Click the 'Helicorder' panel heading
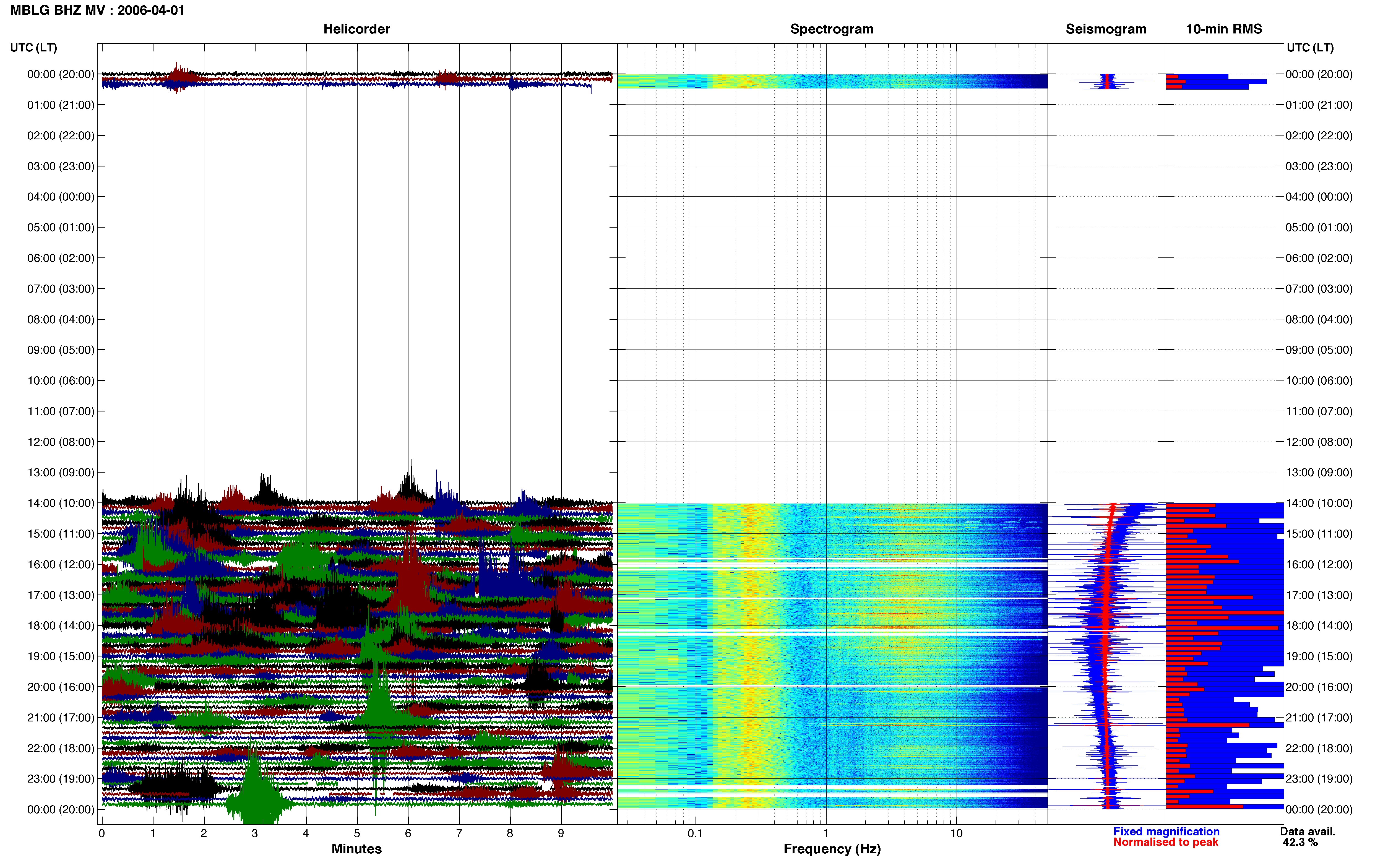1388x868 pixels. tap(356, 29)
